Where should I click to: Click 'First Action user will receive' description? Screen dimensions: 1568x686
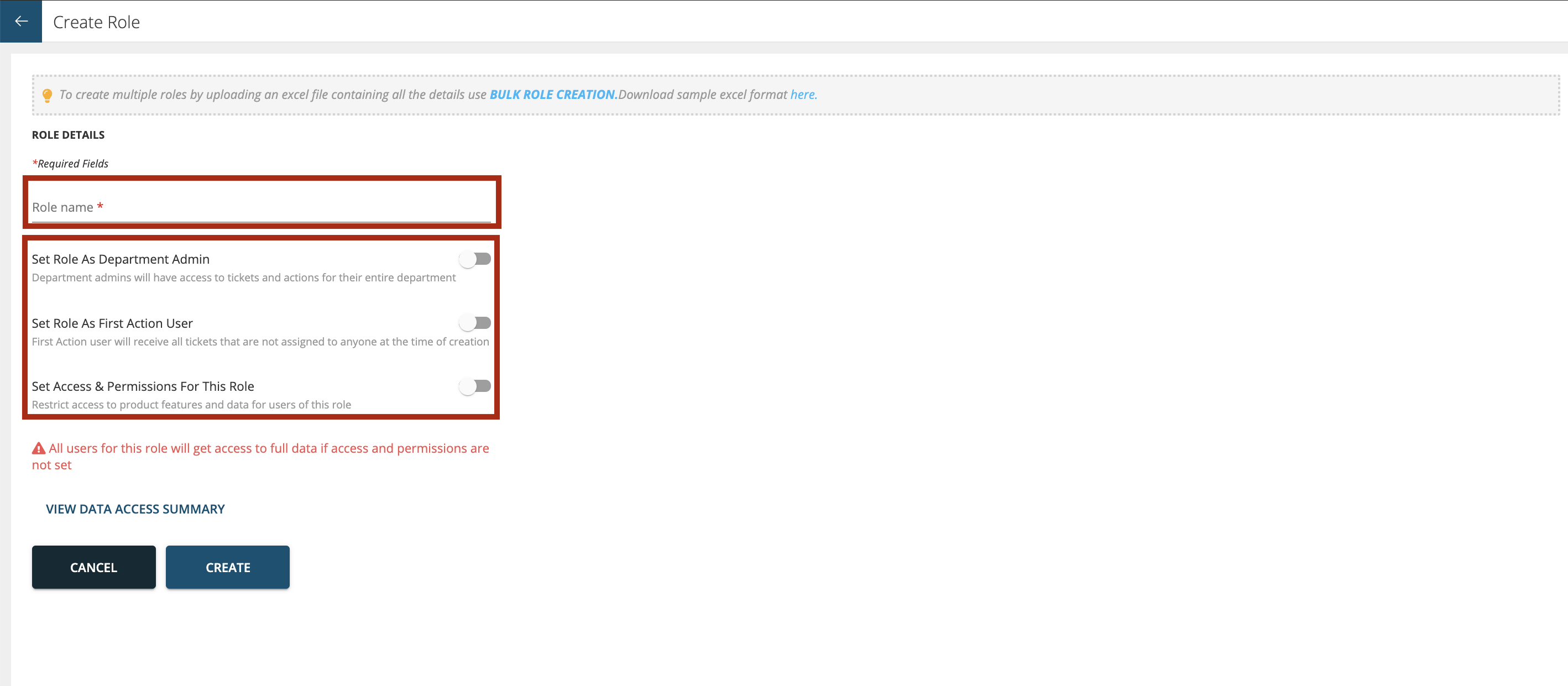coord(260,342)
